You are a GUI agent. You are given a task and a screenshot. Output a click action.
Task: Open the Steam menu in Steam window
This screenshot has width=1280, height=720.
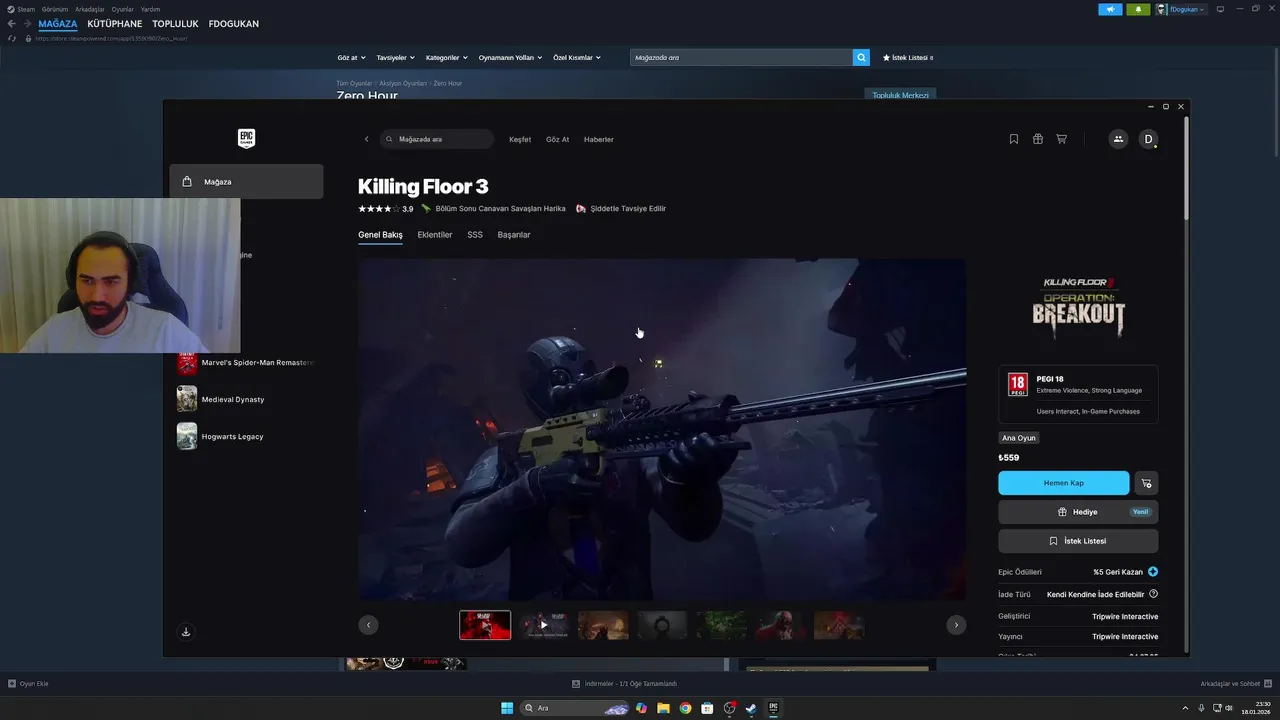point(22,9)
